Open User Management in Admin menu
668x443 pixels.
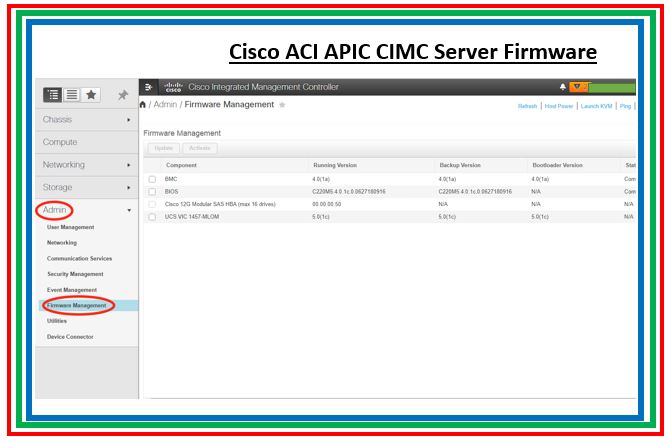click(70, 227)
